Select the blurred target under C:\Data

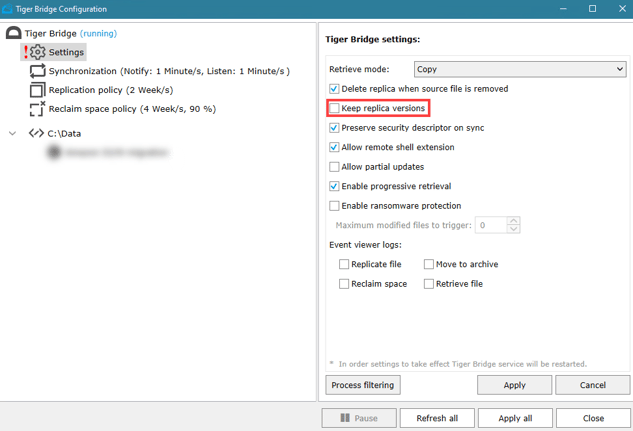coord(109,153)
